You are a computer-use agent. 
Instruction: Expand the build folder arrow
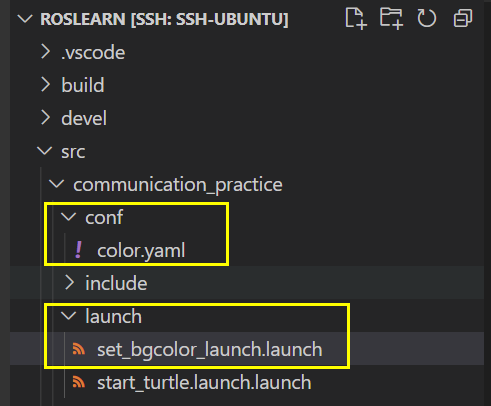pyautogui.click(x=45, y=85)
